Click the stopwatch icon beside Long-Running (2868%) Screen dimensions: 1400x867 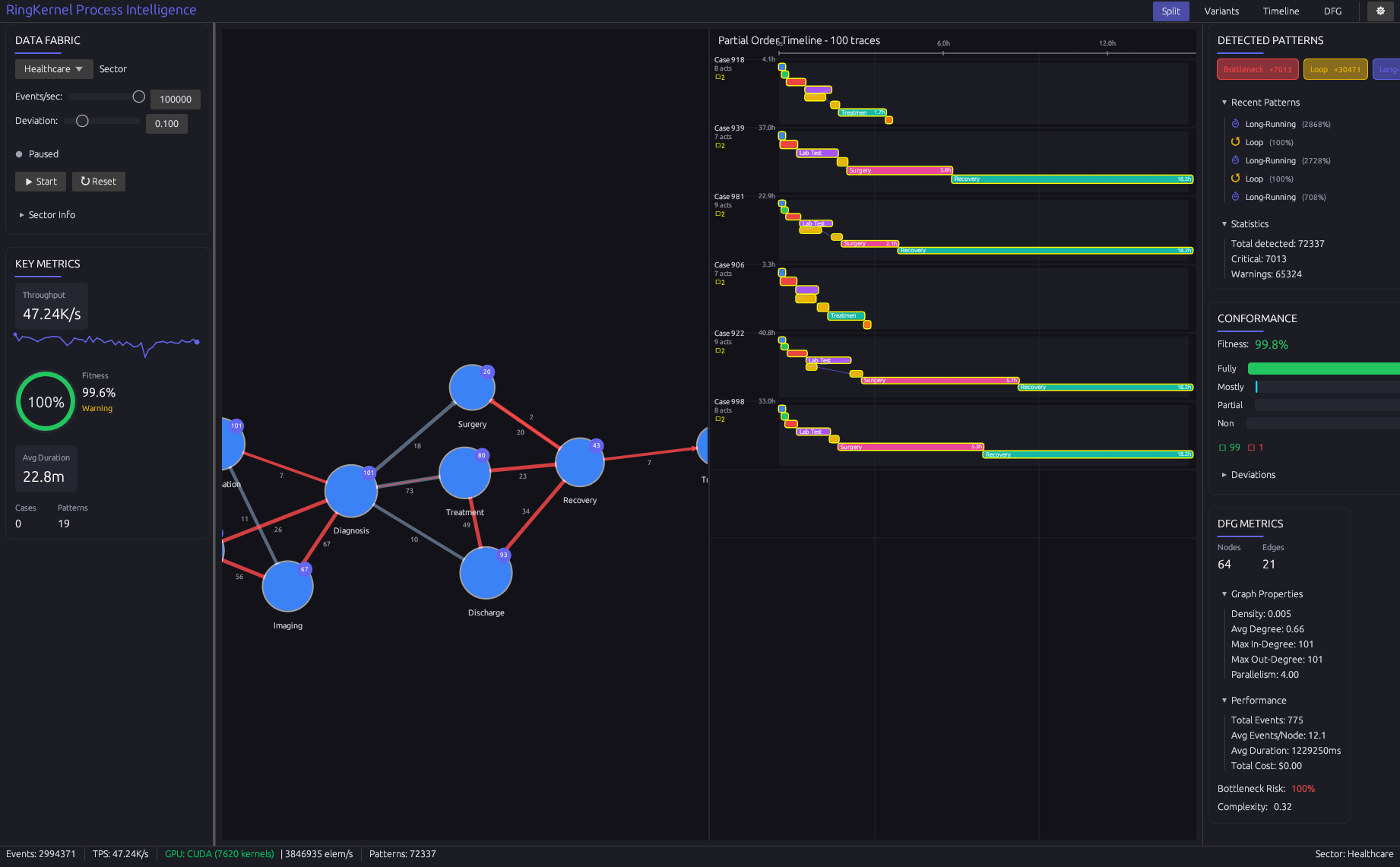(x=1235, y=123)
